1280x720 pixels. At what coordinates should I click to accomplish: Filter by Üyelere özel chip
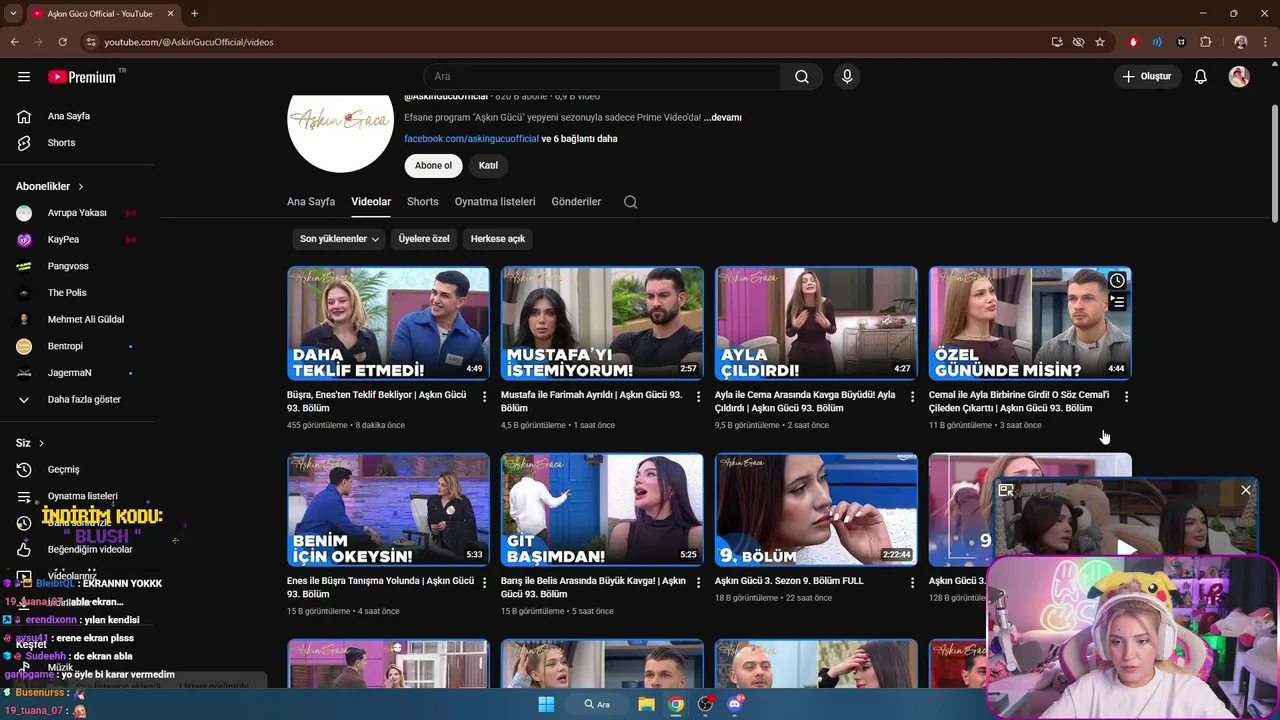tap(424, 239)
